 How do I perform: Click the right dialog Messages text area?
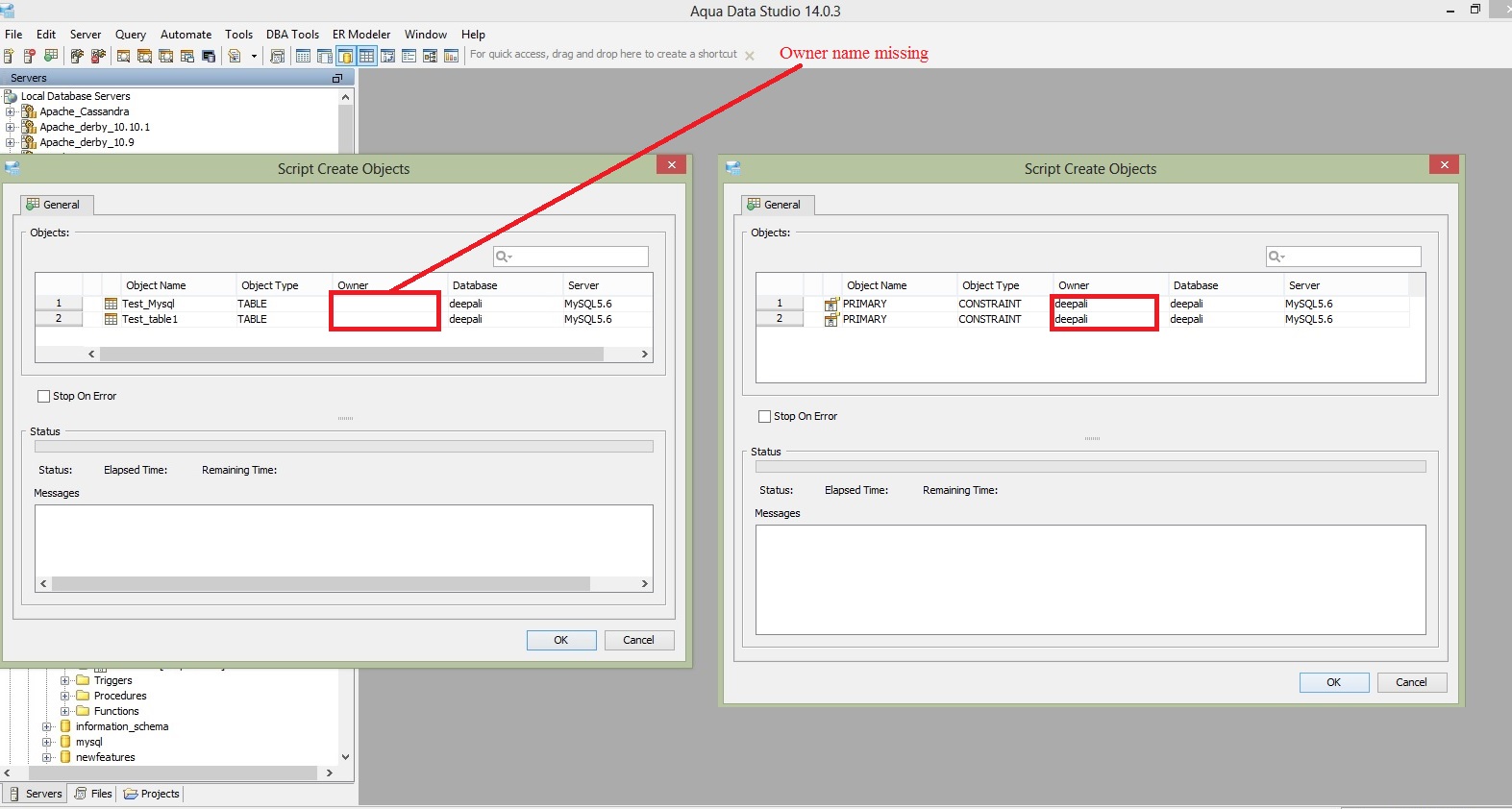[x=1090, y=579]
